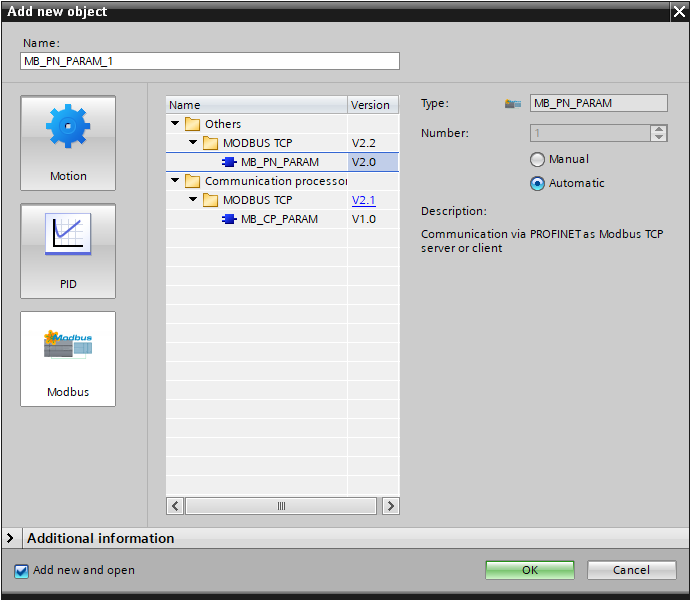Screen dimensions: 691x601
Task: Click the Name column header
Action: [x=255, y=105]
